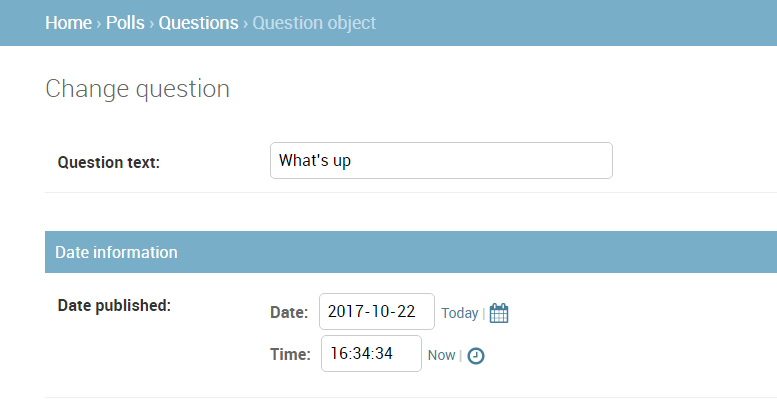Screen dimensions: 777x404
Task: Open the calendar picker icon beside Today
Action: pyautogui.click(x=499, y=313)
